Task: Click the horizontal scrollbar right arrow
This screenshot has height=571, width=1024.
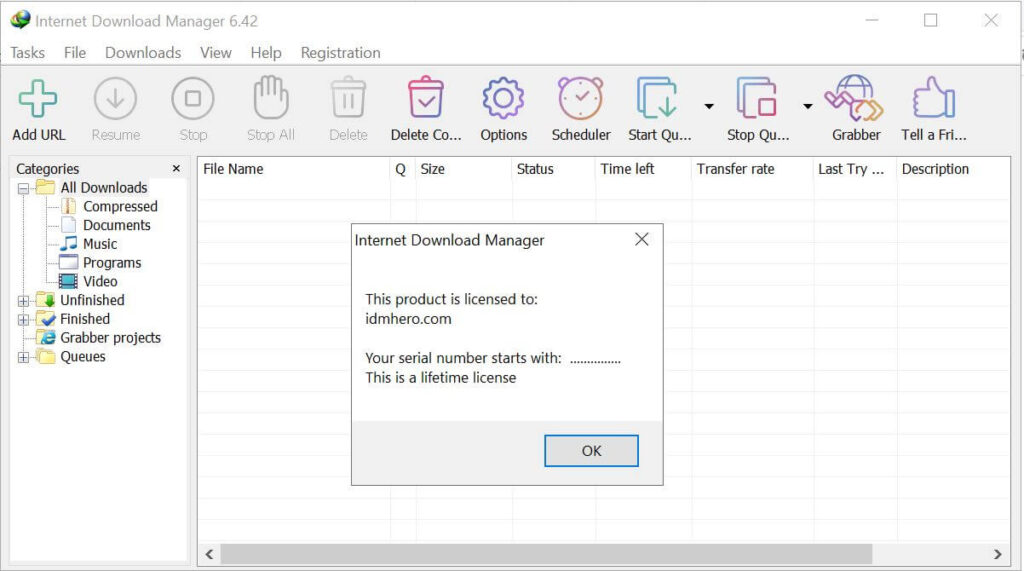Action: [998, 555]
